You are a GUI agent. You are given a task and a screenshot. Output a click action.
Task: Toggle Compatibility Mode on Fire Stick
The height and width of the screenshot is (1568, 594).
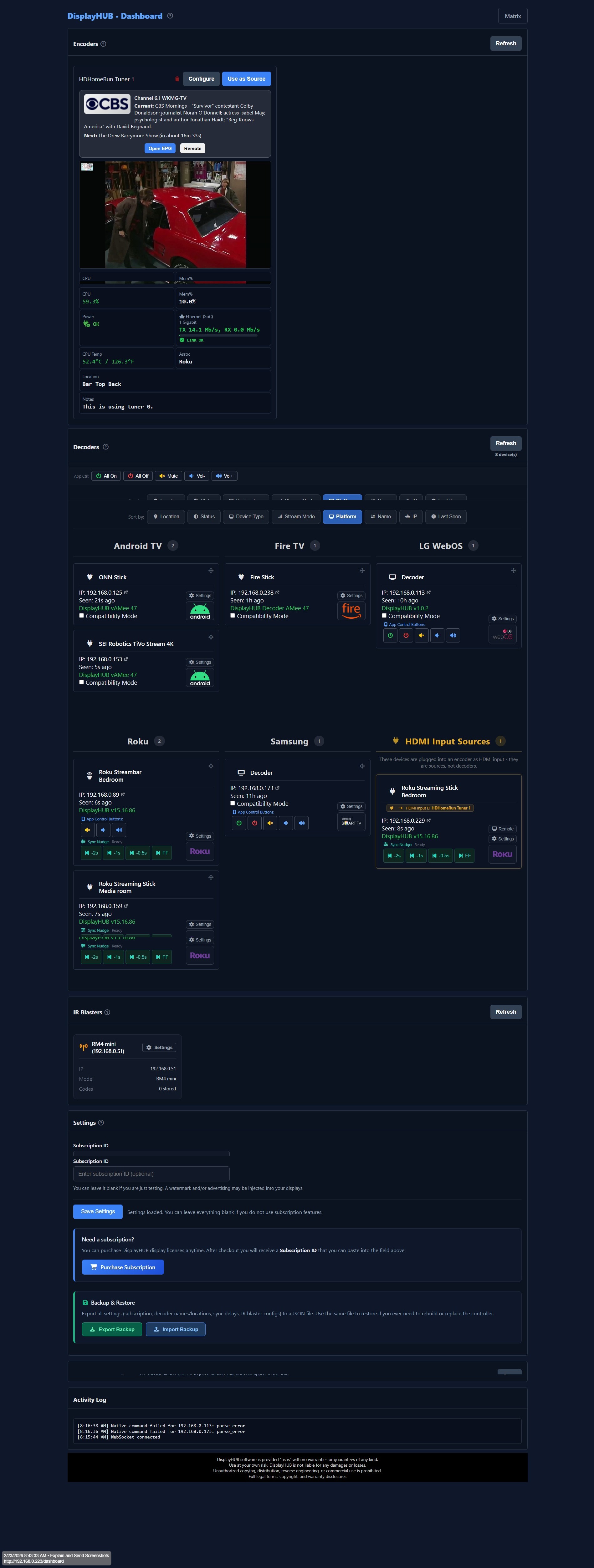point(233,615)
